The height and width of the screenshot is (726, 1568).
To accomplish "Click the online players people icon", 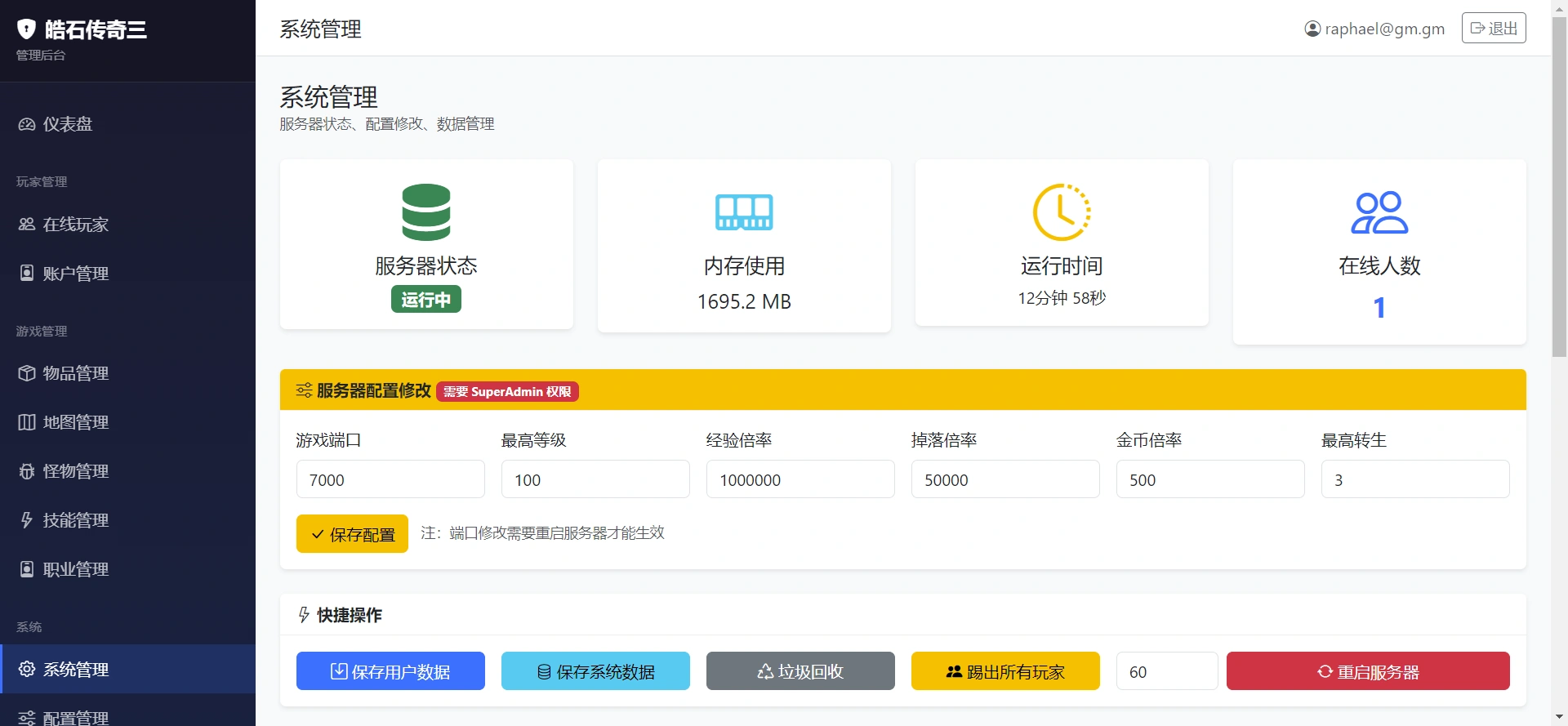I will [x=1379, y=212].
